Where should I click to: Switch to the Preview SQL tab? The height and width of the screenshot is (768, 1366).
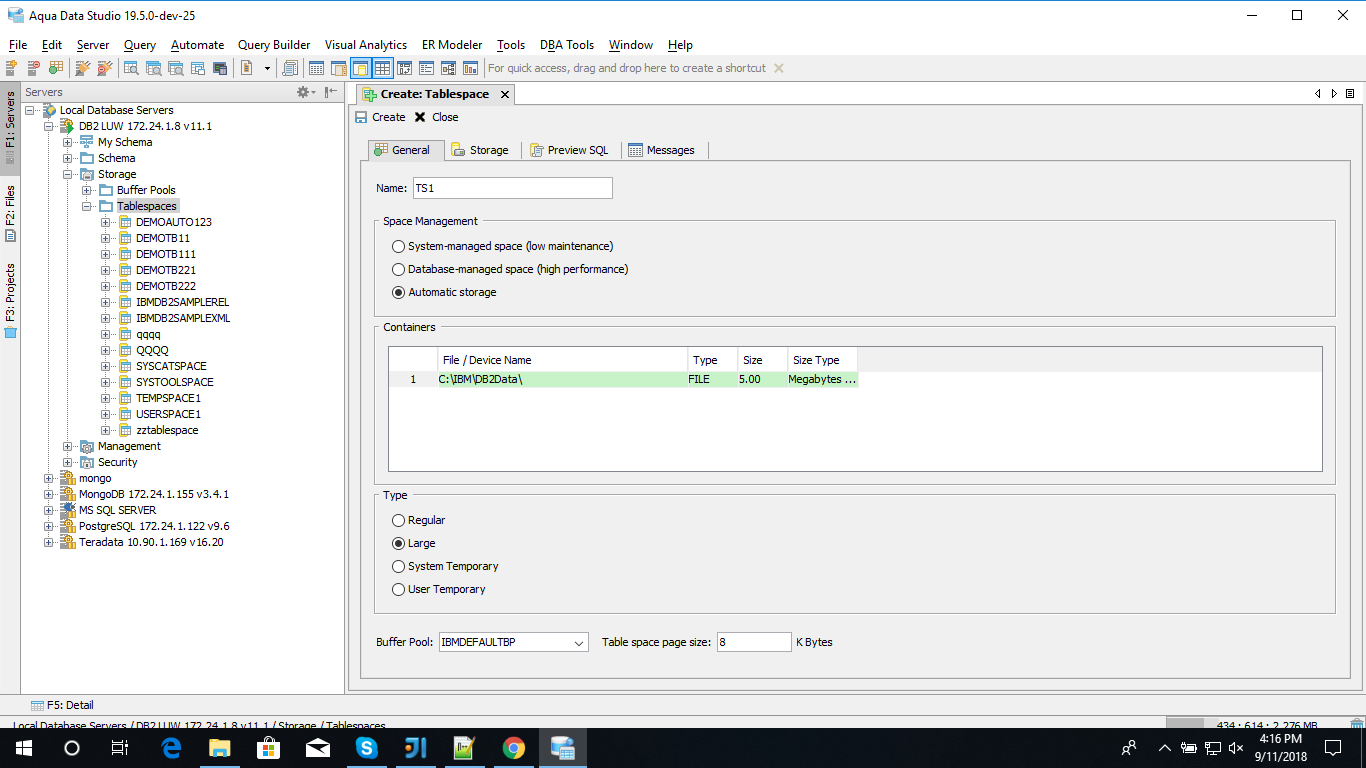pyautogui.click(x=570, y=150)
